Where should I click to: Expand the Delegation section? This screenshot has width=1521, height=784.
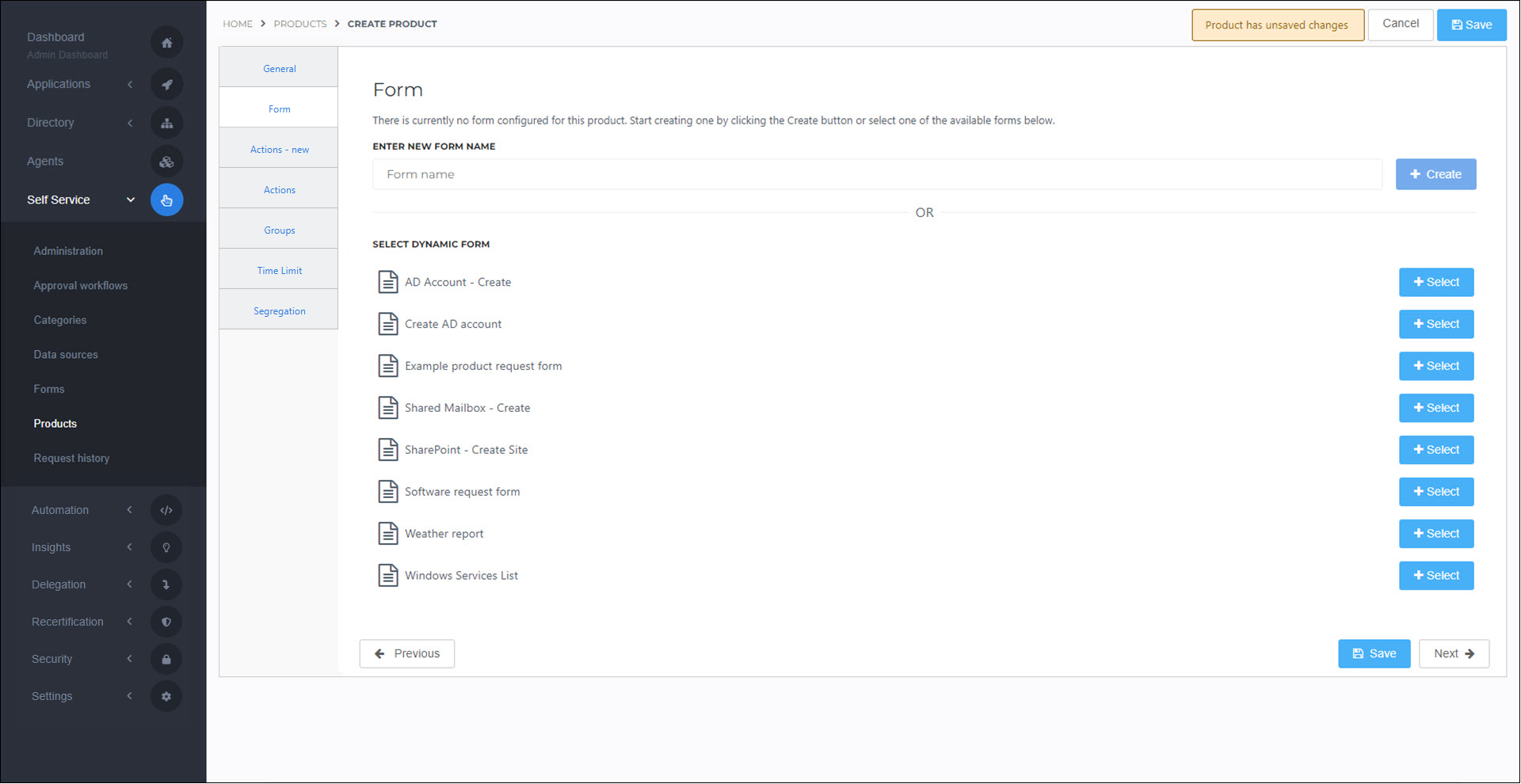click(x=130, y=584)
